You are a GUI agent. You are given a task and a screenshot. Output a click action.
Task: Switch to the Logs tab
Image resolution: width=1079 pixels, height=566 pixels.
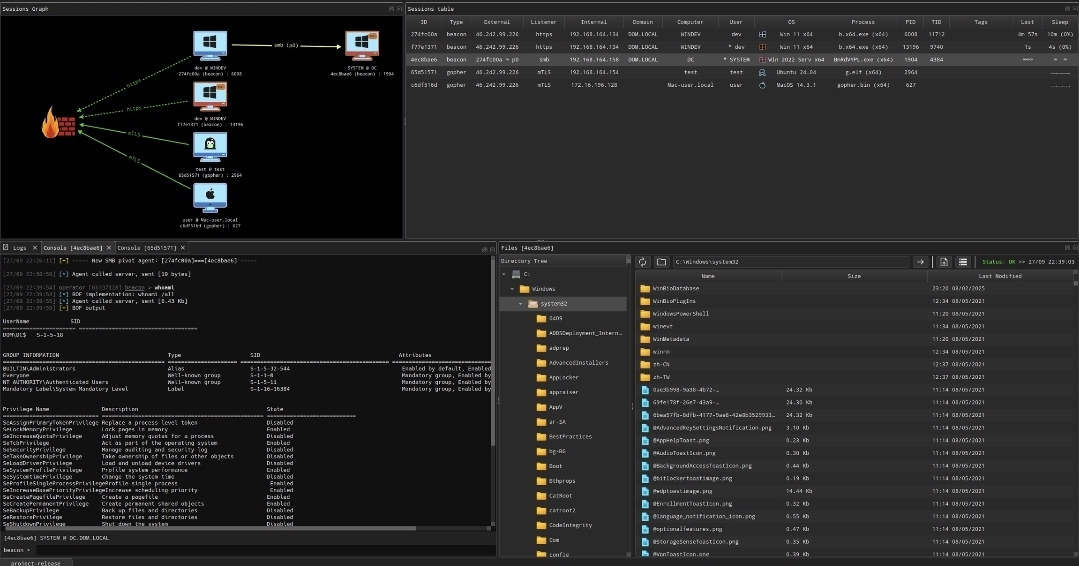point(19,247)
